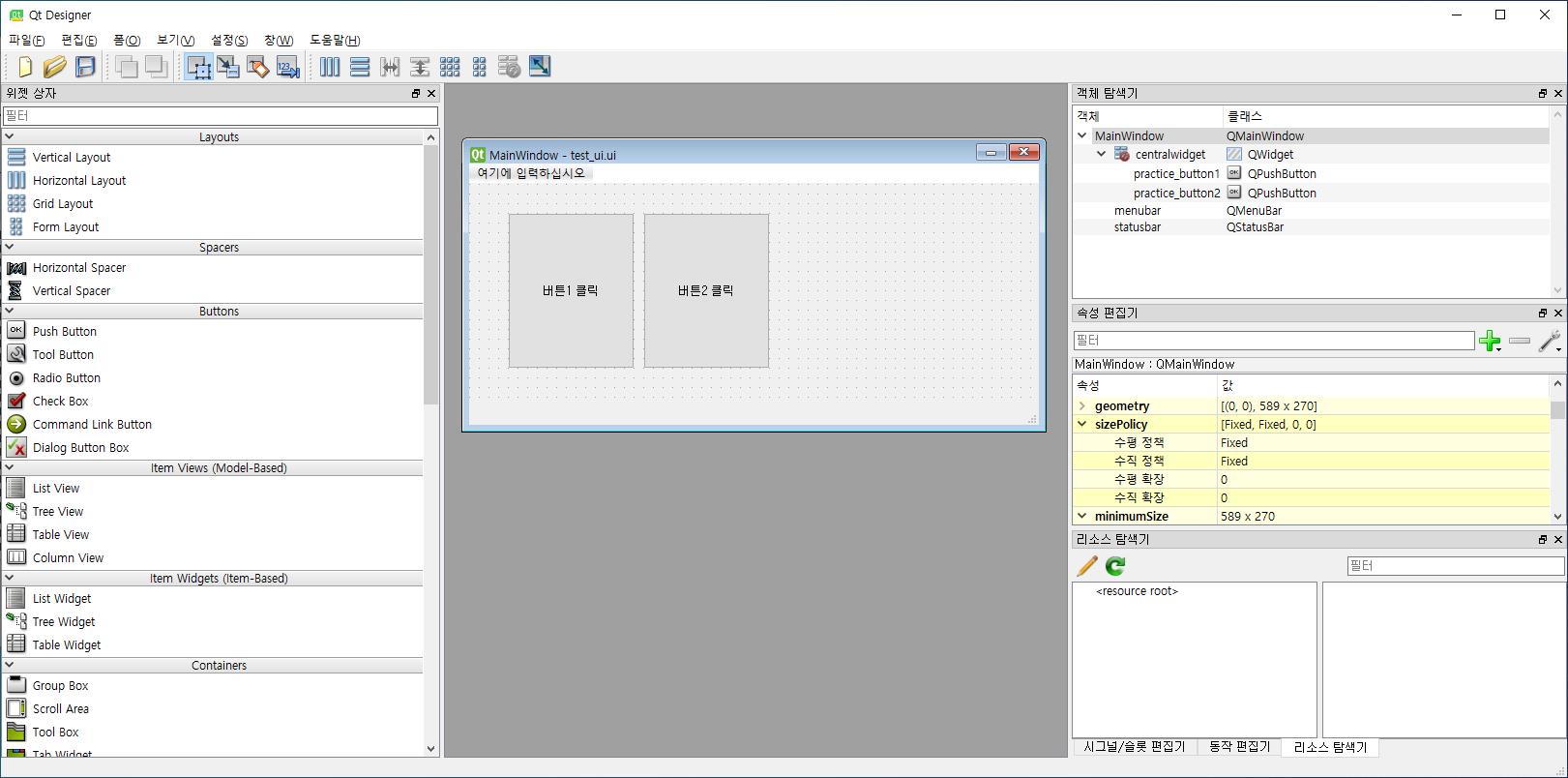Click the 버튼2 클릭 button on form

(x=706, y=290)
